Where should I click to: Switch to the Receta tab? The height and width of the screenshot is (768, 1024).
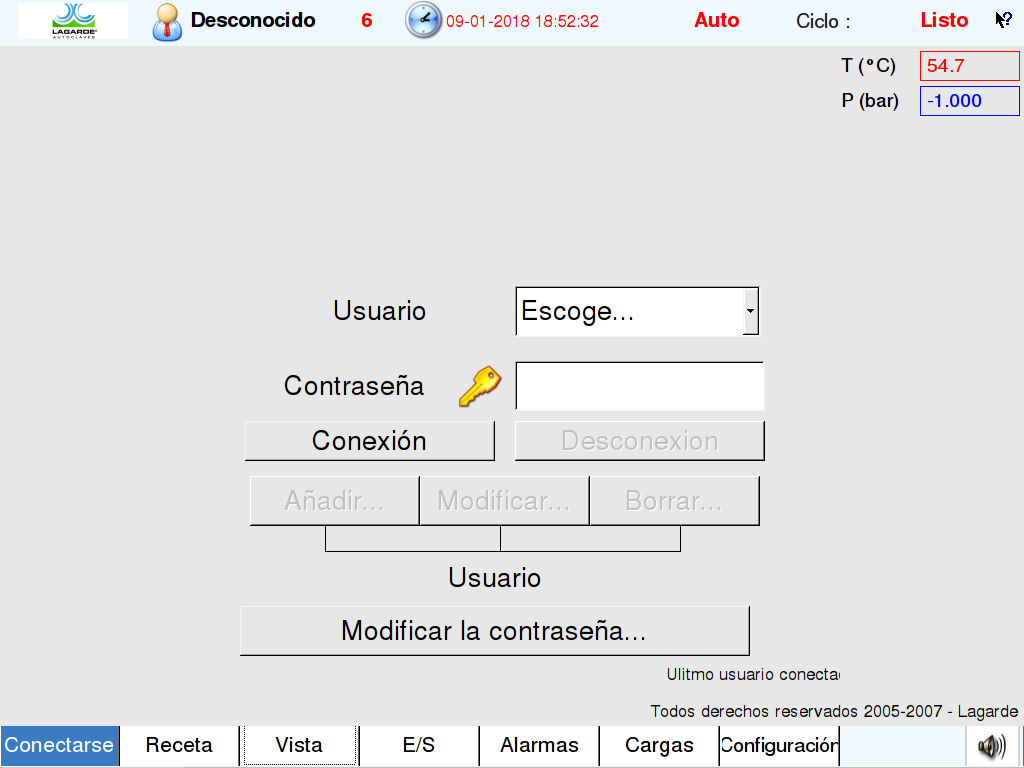click(x=179, y=746)
